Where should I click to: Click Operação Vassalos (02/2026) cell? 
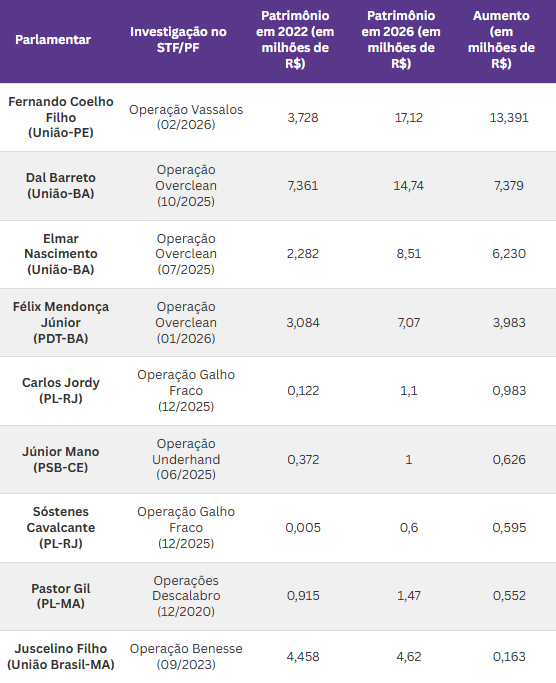(186, 117)
